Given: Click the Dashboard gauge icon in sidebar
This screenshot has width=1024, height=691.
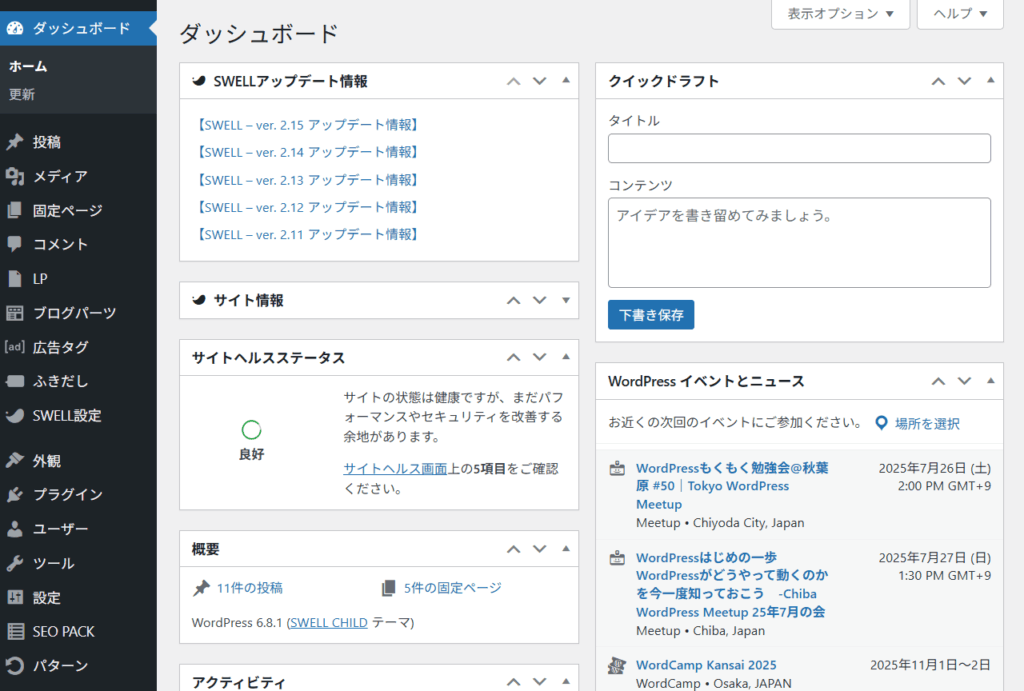Looking at the screenshot, I should pos(15,28).
